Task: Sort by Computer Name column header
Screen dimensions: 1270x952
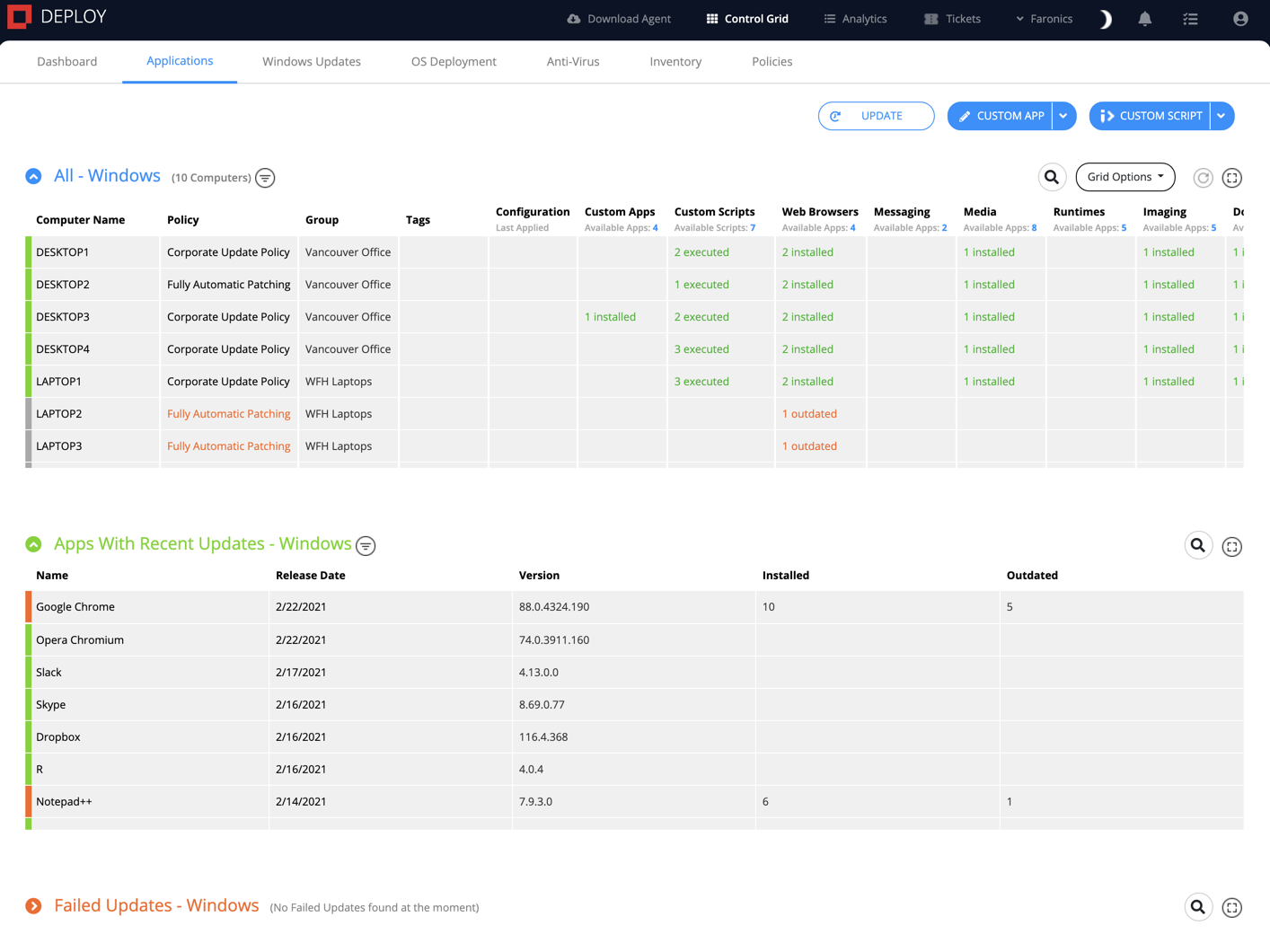Action: [x=80, y=220]
